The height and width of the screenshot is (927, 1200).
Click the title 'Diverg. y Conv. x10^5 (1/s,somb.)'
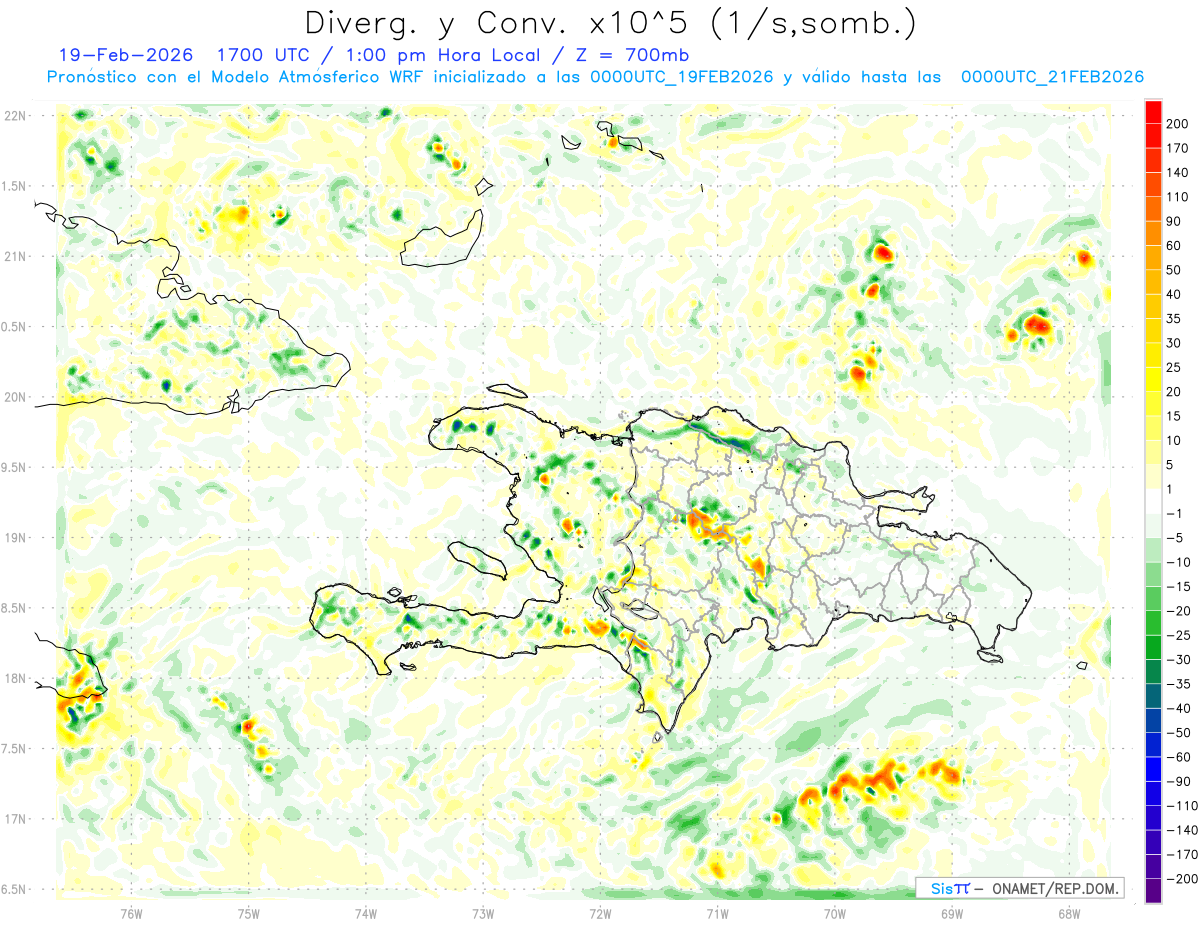610,22
